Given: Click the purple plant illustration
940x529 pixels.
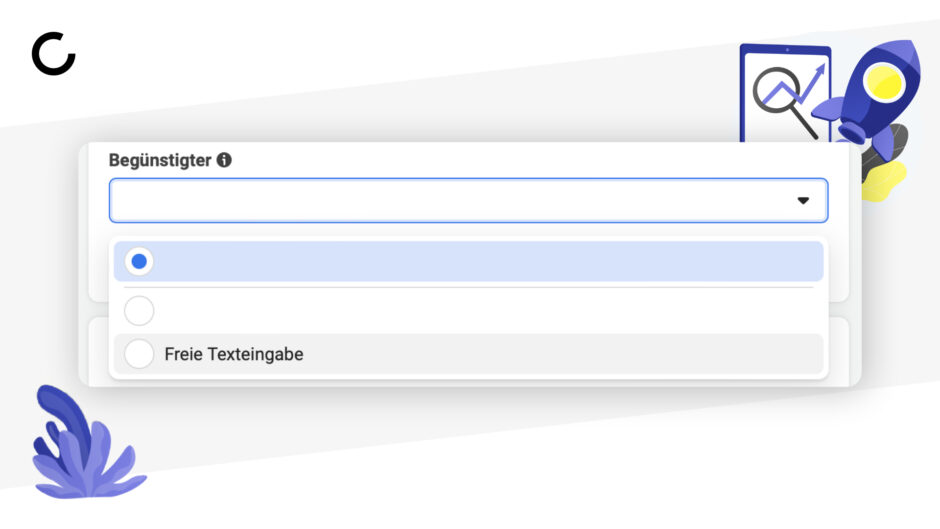Looking at the screenshot, I should tap(86, 443).
